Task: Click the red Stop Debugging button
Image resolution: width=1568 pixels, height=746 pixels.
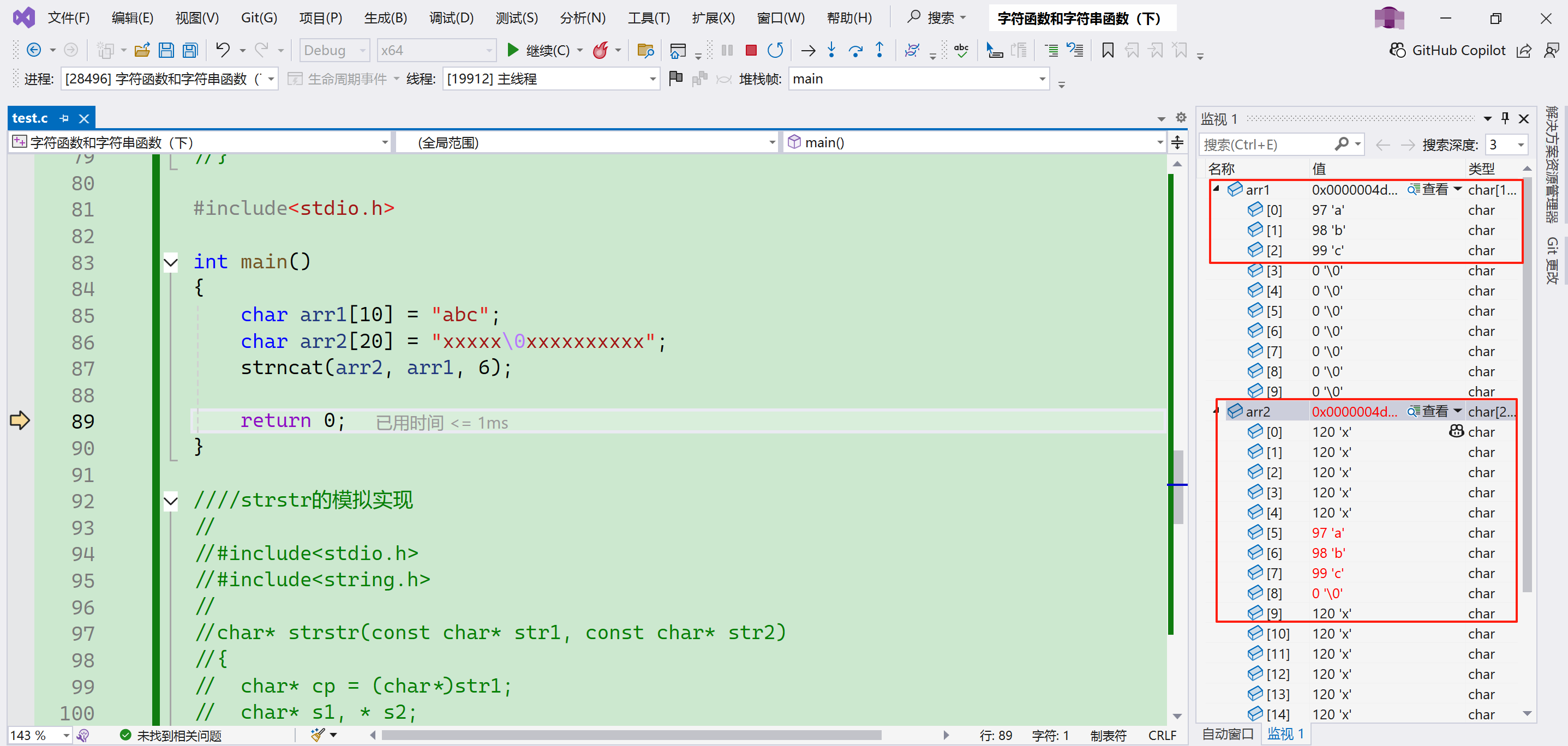Action: click(x=751, y=51)
